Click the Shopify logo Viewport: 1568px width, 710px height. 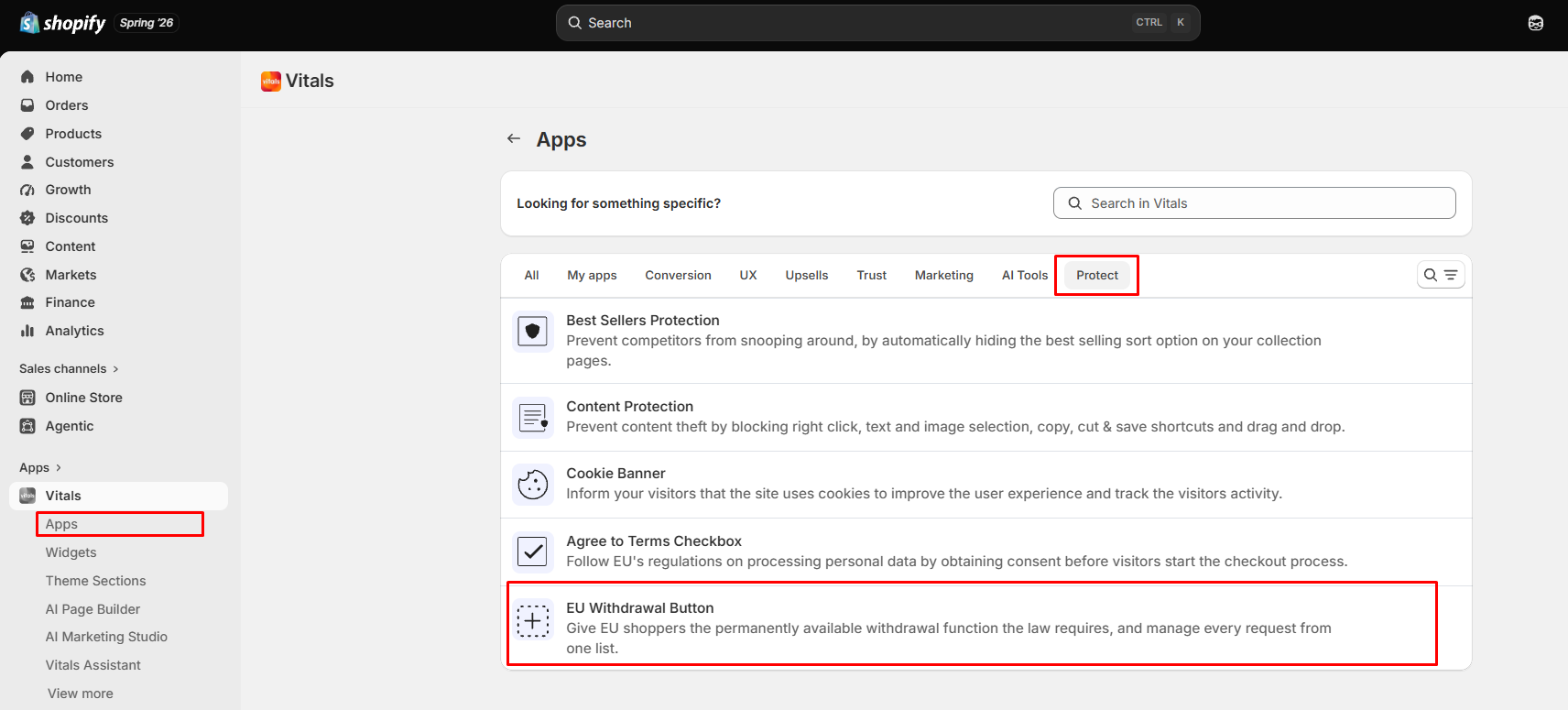click(62, 23)
